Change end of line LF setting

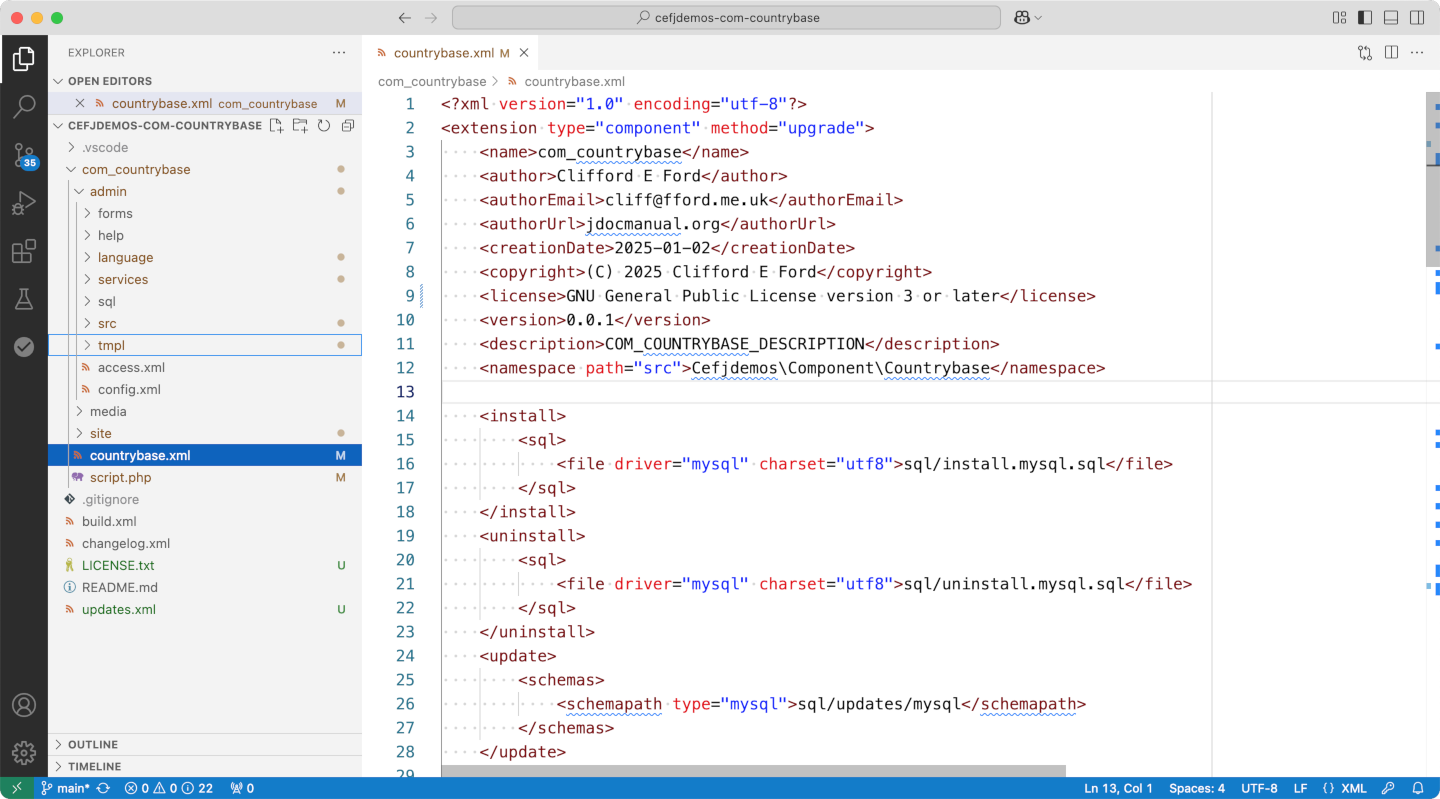coord(1300,788)
